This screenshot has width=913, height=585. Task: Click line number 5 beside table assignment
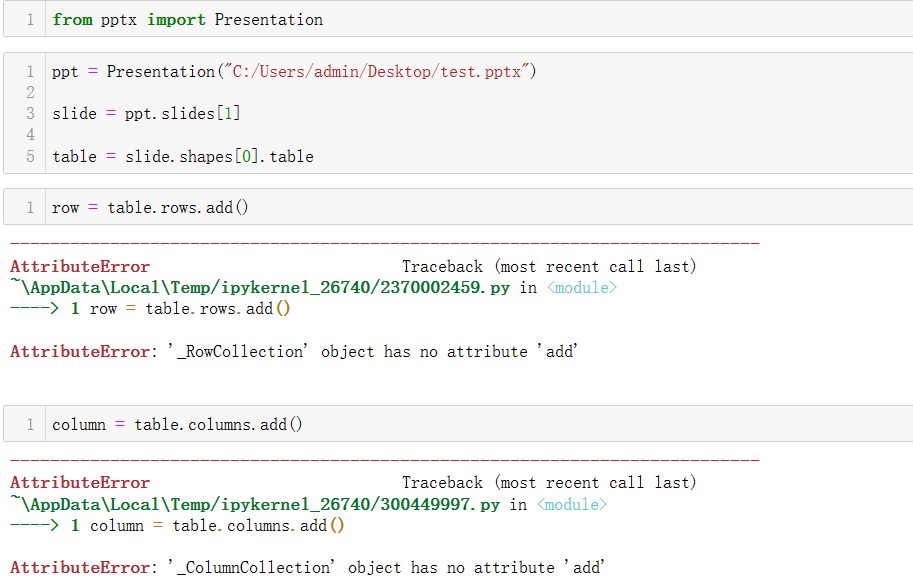tap(30, 155)
